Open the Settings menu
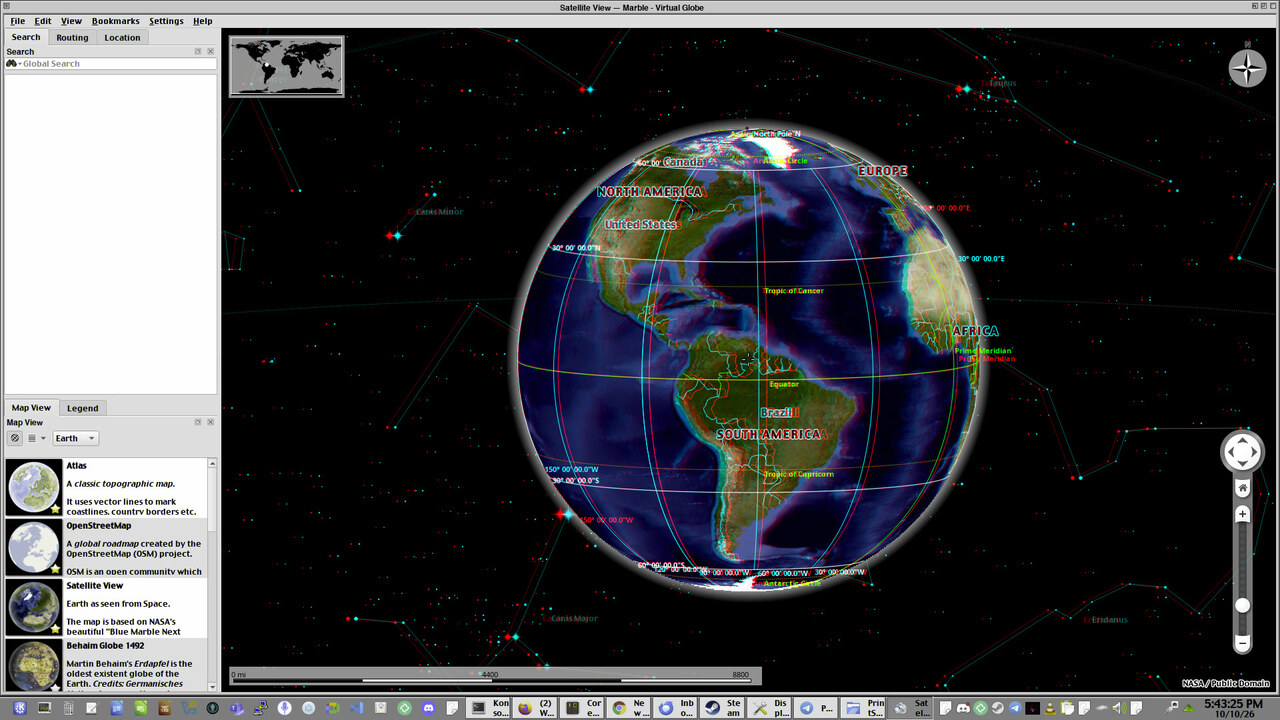The width and height of the screenshot is (1280, 720). click(166, 21)
